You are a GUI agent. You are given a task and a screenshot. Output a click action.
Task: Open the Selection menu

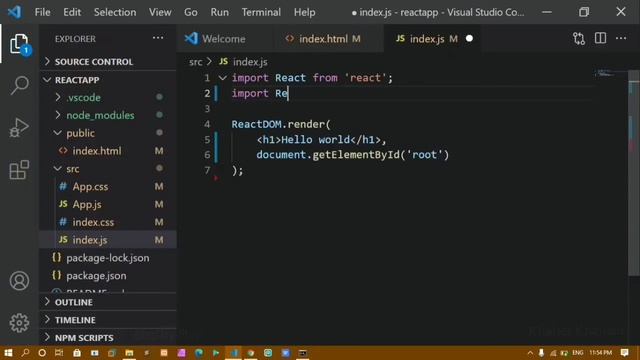115,12
